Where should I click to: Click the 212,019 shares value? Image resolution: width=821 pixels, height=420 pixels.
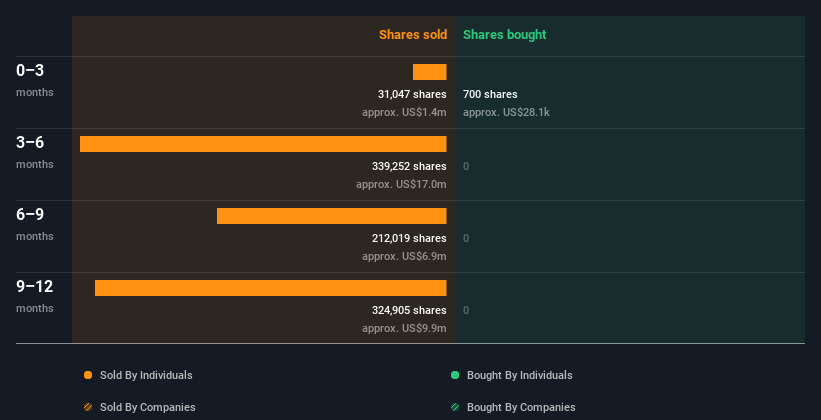[x=409, y=238]
